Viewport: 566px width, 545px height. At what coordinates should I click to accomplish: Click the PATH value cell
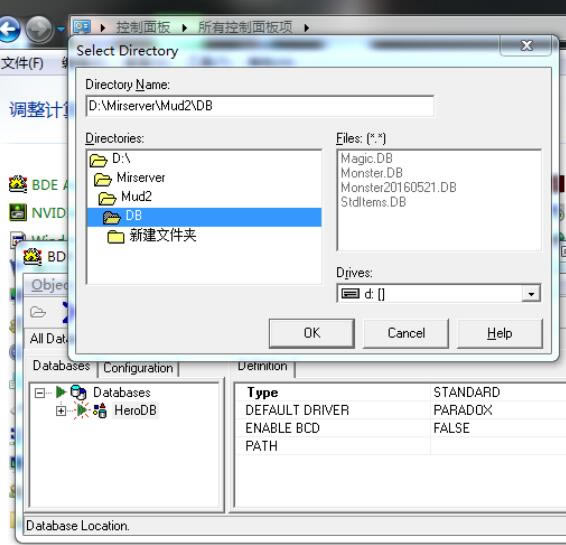[x=498, y=446]
